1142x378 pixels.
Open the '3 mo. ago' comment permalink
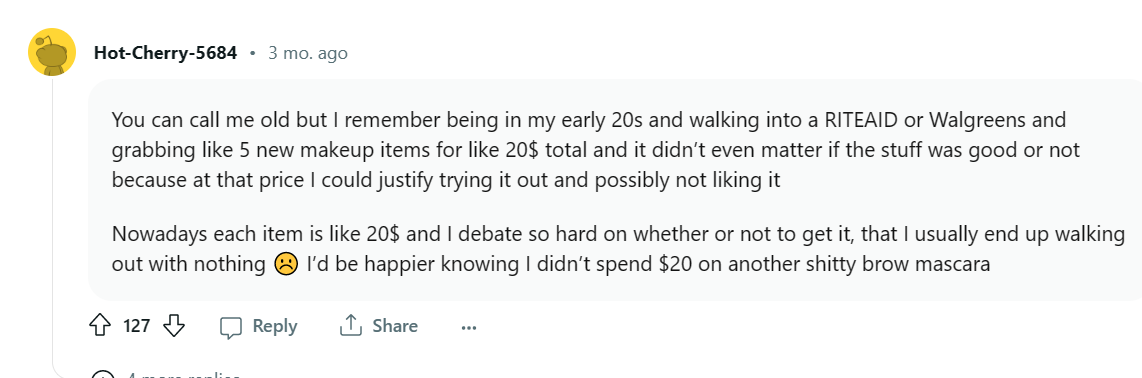307,53
